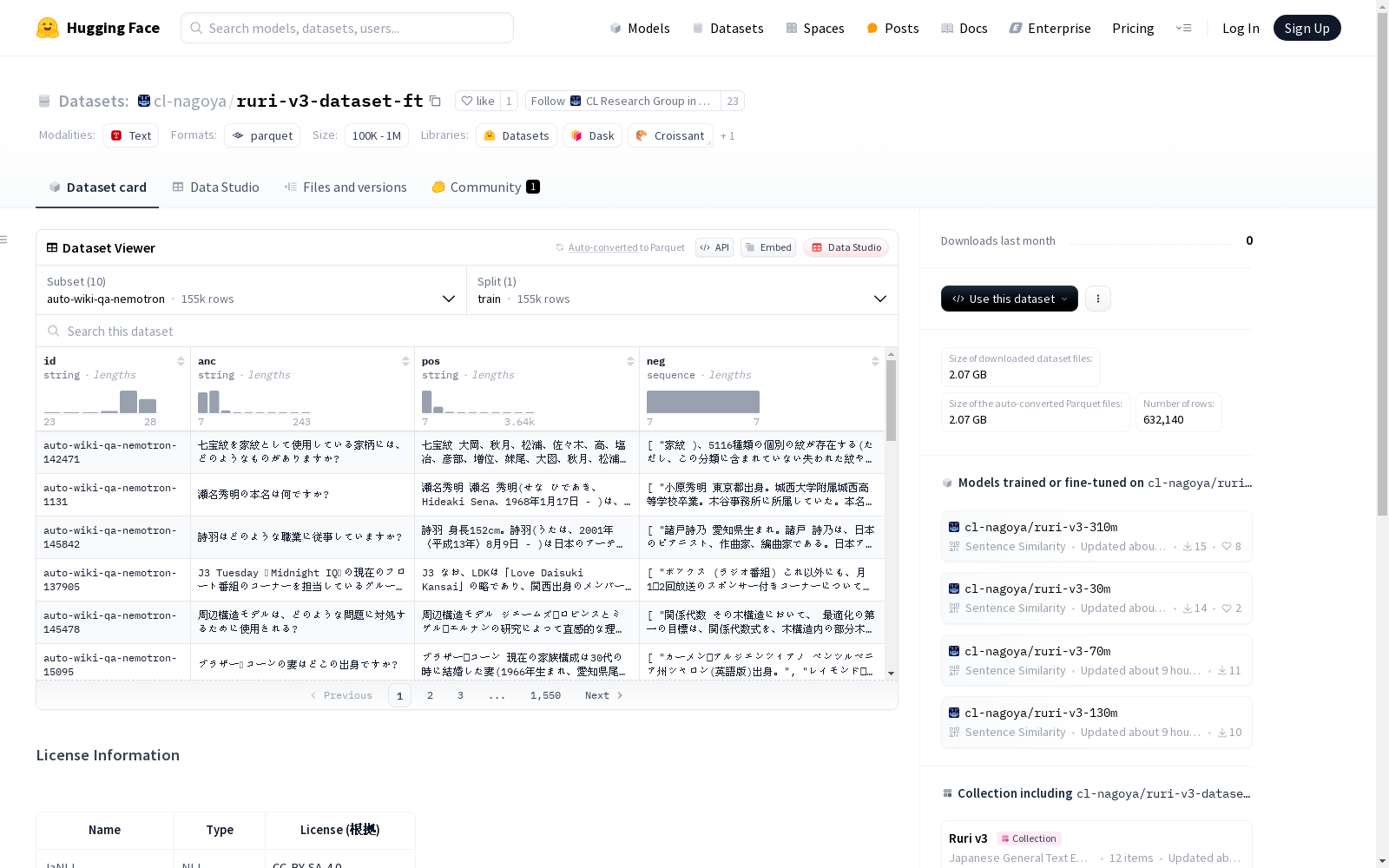Switch to Dataset card tab
The height and width of the screenshot is (868, 1389).
point(97,187)
